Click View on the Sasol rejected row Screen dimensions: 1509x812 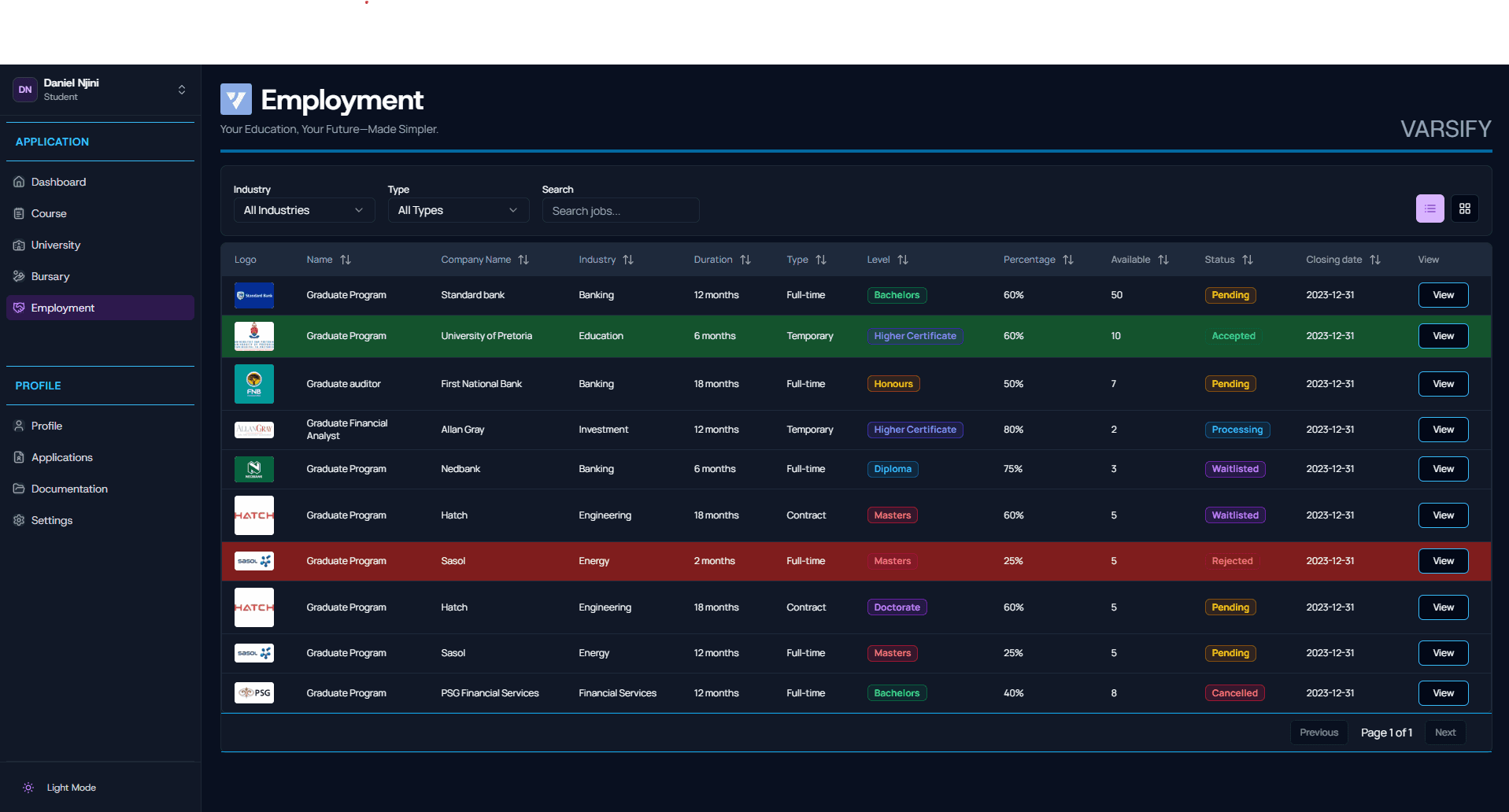coord(1442,560)
